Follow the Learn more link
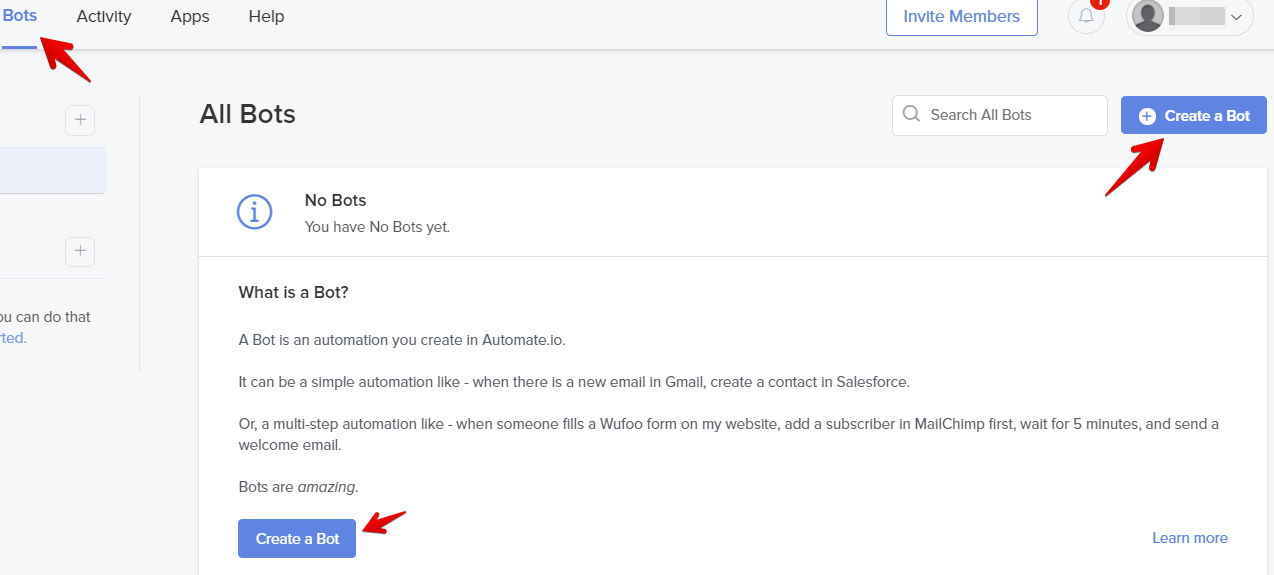Viewport: 1274px width, 575px height. [x=1189, y=538]
